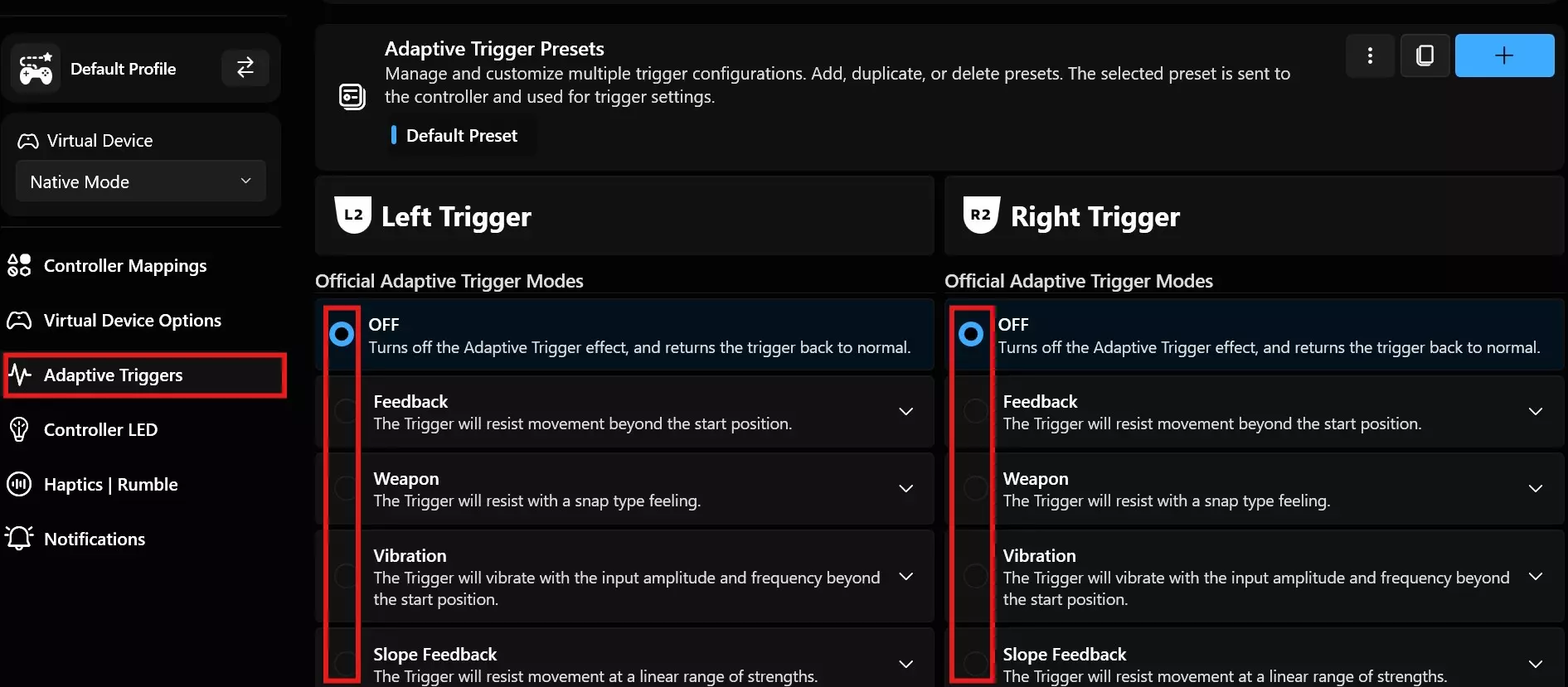Add a new adaptive trigger preset
The image size is (1568, 687).
click(x=1503, y=56)
